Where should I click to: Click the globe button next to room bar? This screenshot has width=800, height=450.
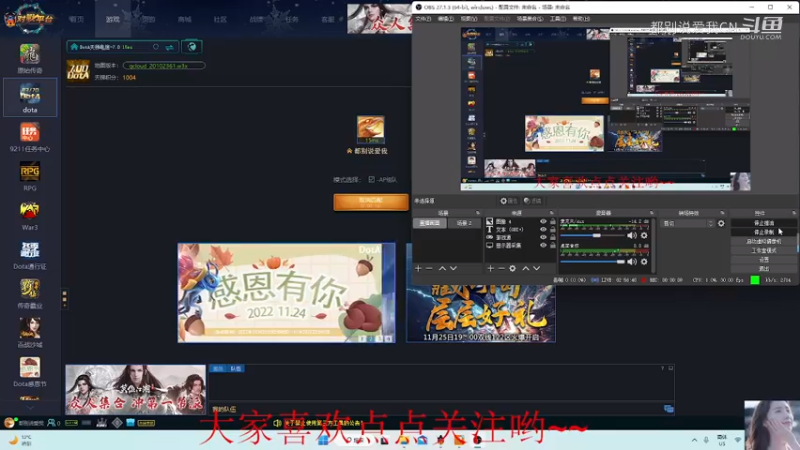coord(192,47)
